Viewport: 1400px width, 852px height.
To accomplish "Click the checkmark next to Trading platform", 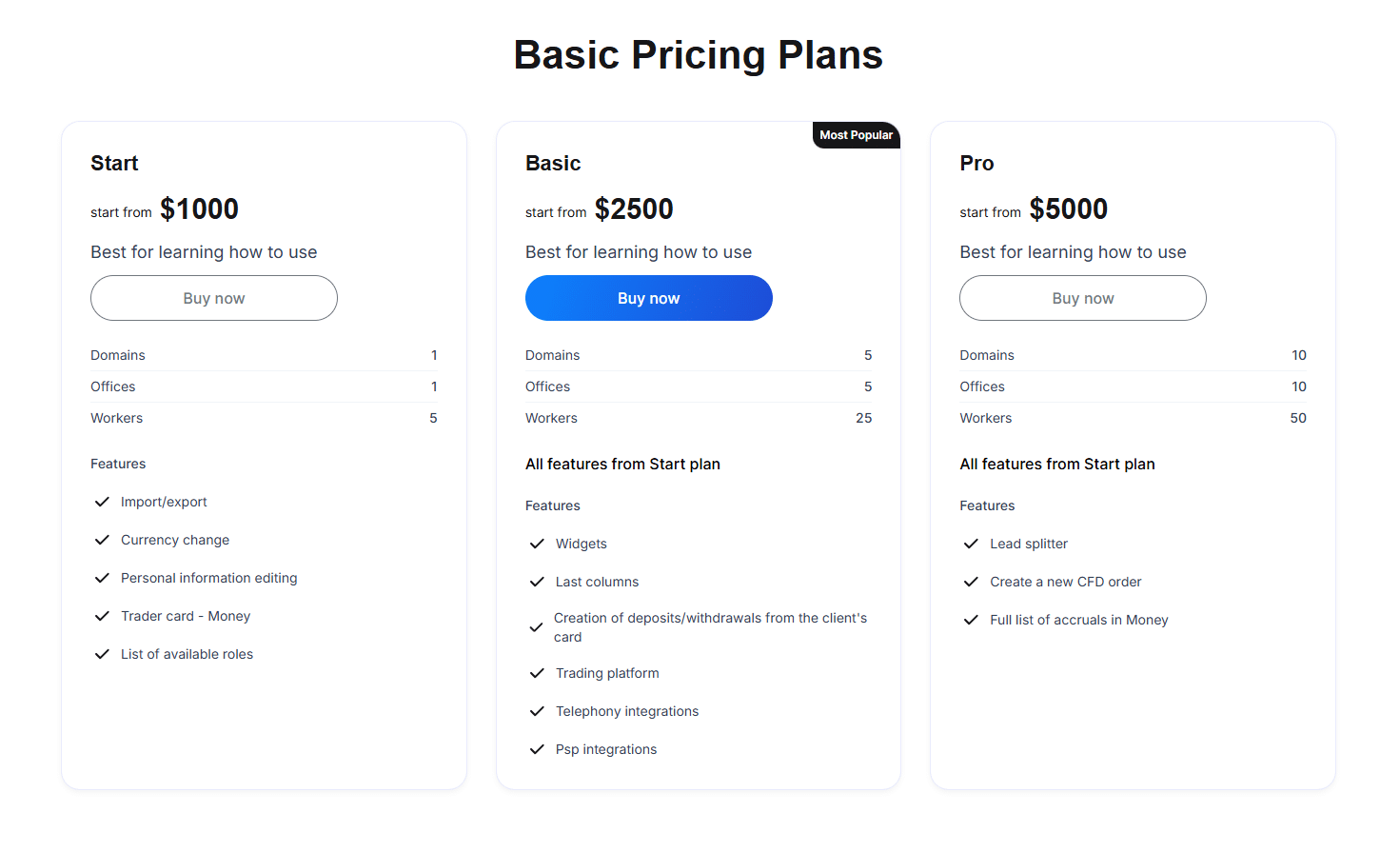I will (537, 673).
